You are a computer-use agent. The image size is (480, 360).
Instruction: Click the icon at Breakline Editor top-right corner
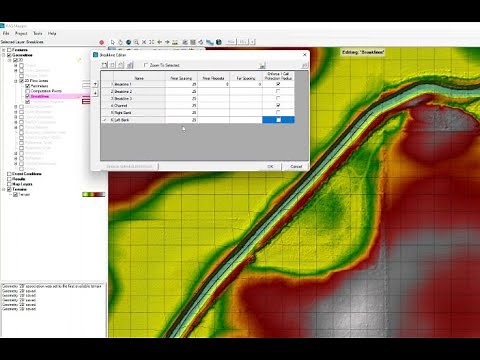304,65
